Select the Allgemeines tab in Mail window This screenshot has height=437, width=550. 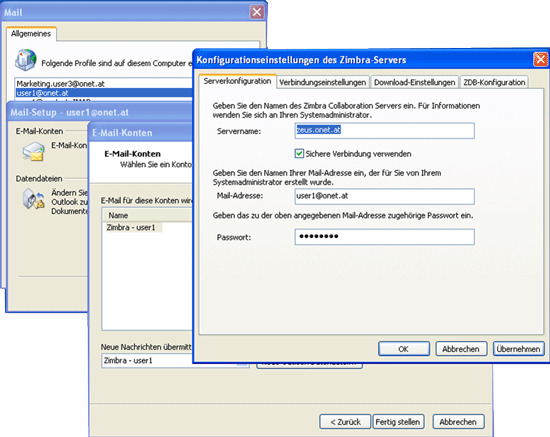pos(31,34)
